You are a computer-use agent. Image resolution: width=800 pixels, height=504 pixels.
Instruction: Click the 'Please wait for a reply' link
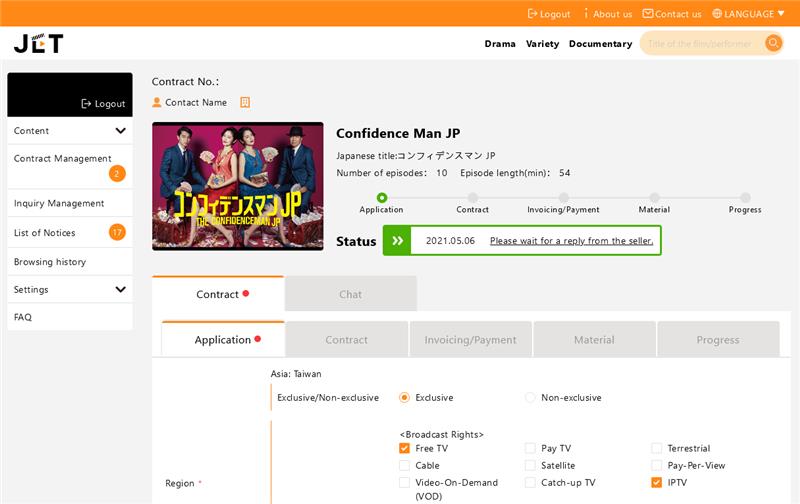[571, 241]
